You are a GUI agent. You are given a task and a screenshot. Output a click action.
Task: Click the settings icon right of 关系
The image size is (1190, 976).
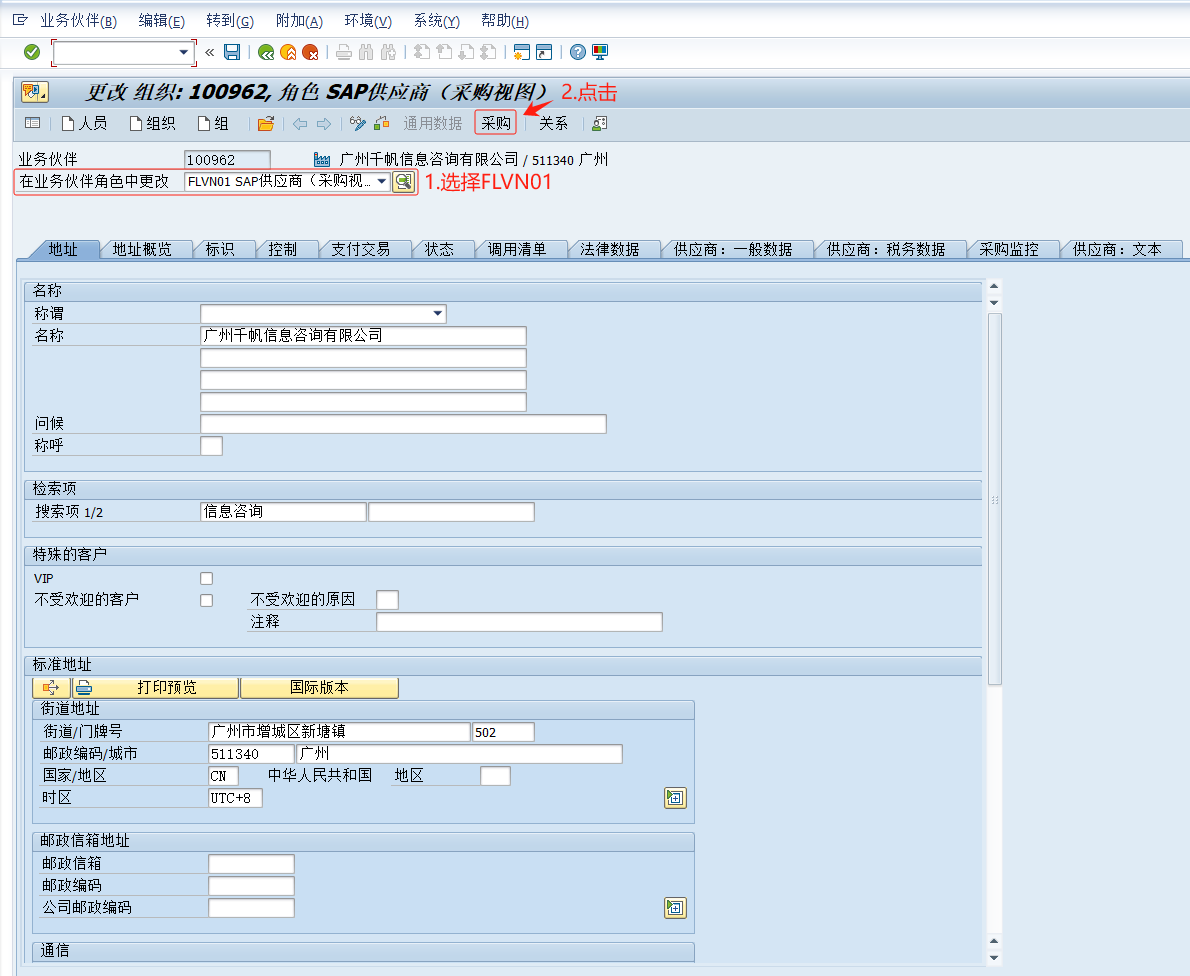600,123
